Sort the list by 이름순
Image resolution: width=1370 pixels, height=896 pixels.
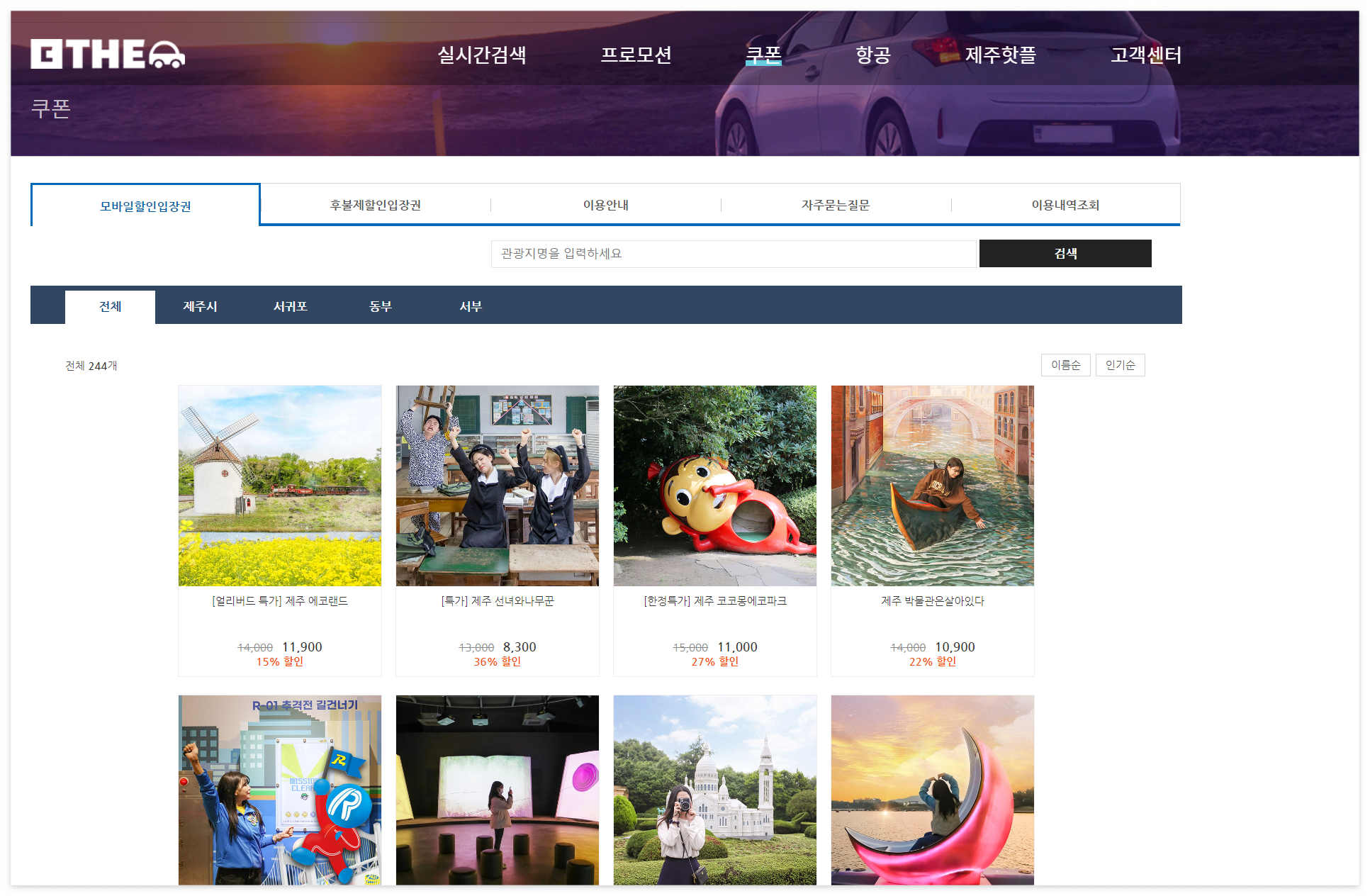(1065, 365)
